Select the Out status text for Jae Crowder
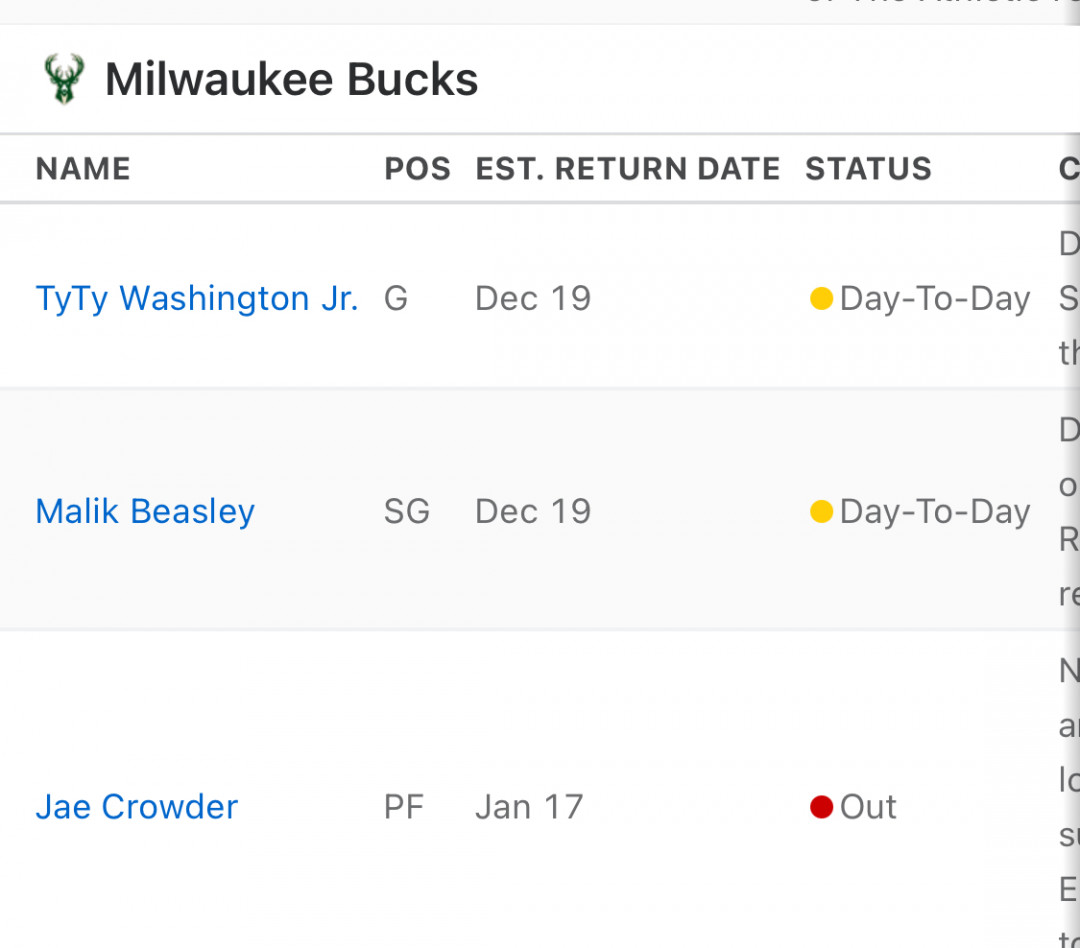1080x948 pixels. click(869, 807)
